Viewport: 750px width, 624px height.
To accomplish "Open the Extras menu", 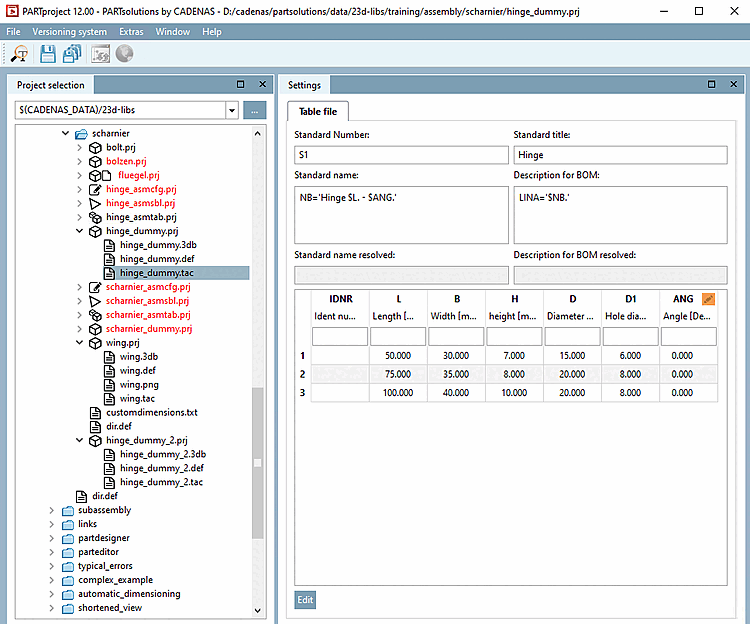I will (131, 32).
